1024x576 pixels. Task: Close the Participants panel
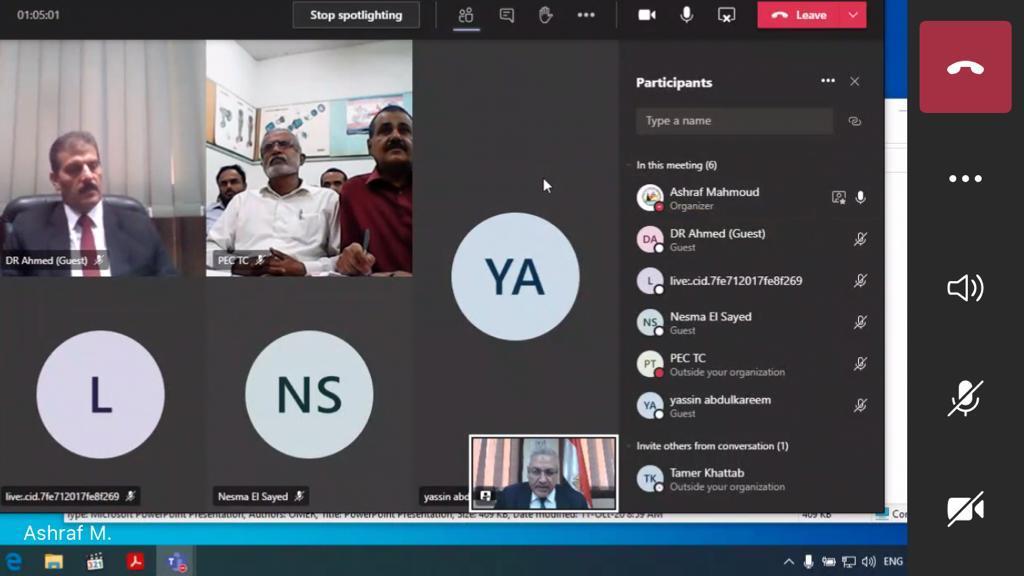855,82
